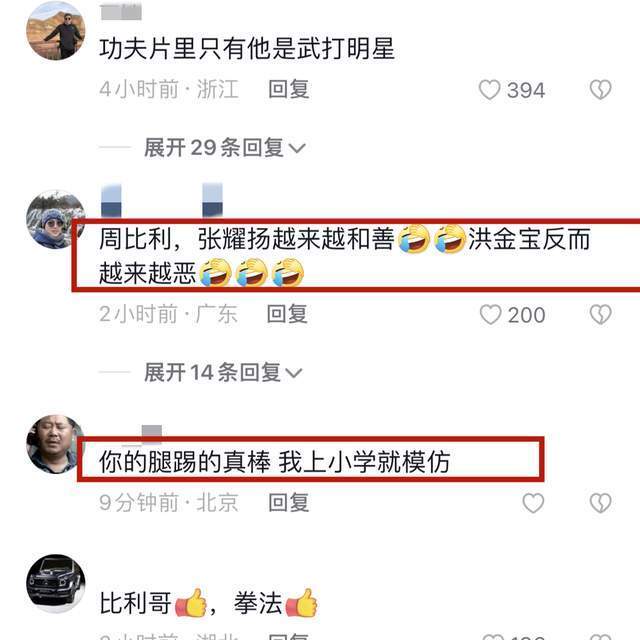Tap the comment 比利哥 拳法 with thumbs up
Image resolution: width=640 pixels, height=640 pixels.
[x=209, y=603]
